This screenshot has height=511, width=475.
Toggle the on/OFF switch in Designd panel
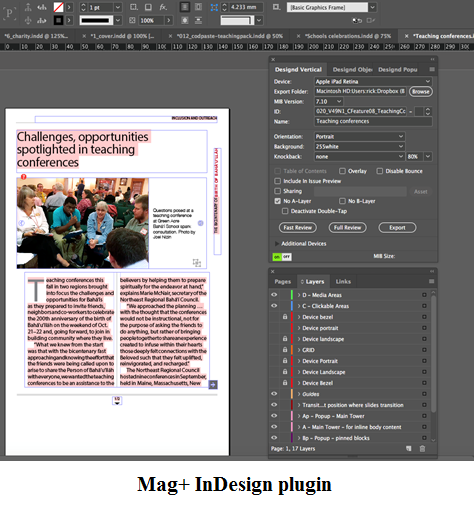click(x=282, y=257)
